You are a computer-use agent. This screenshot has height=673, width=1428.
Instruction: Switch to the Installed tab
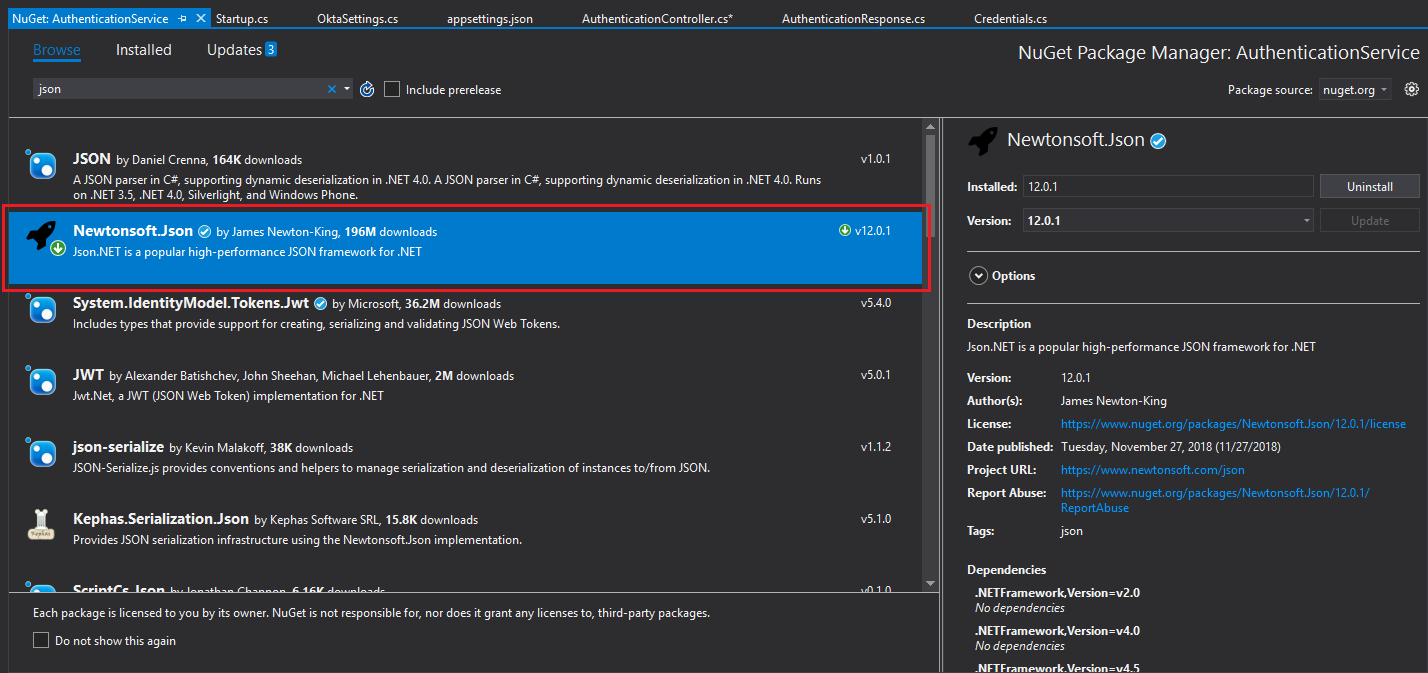pos(143,50)
